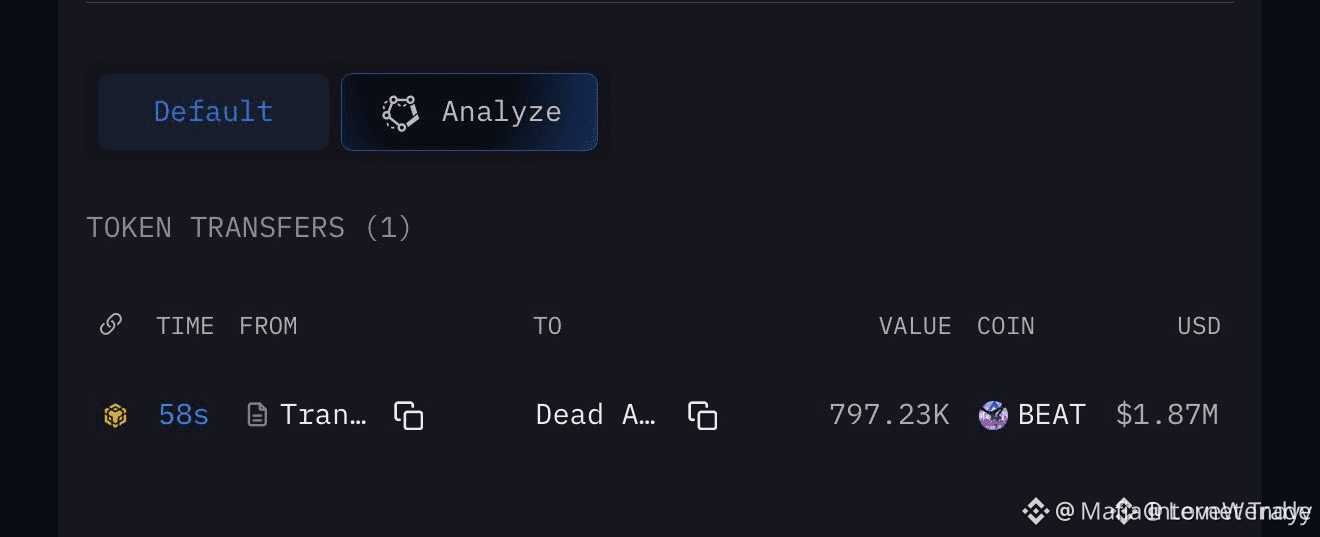Open the Dead A… recipient address
Screen dimensions: 1320x537
(x=596, y=415)
